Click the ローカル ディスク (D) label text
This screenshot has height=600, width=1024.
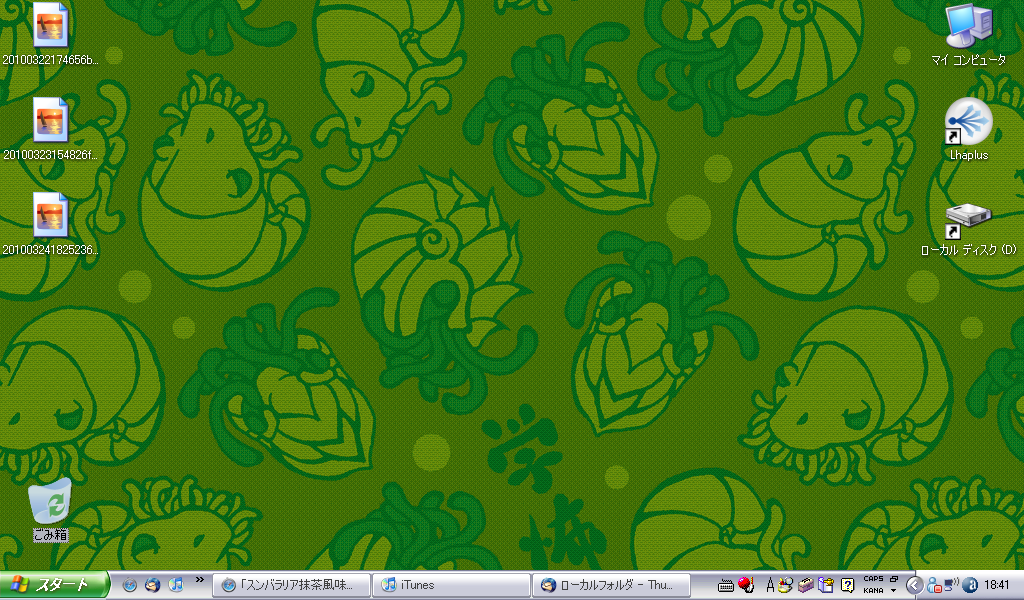click(x=968, y=250)
